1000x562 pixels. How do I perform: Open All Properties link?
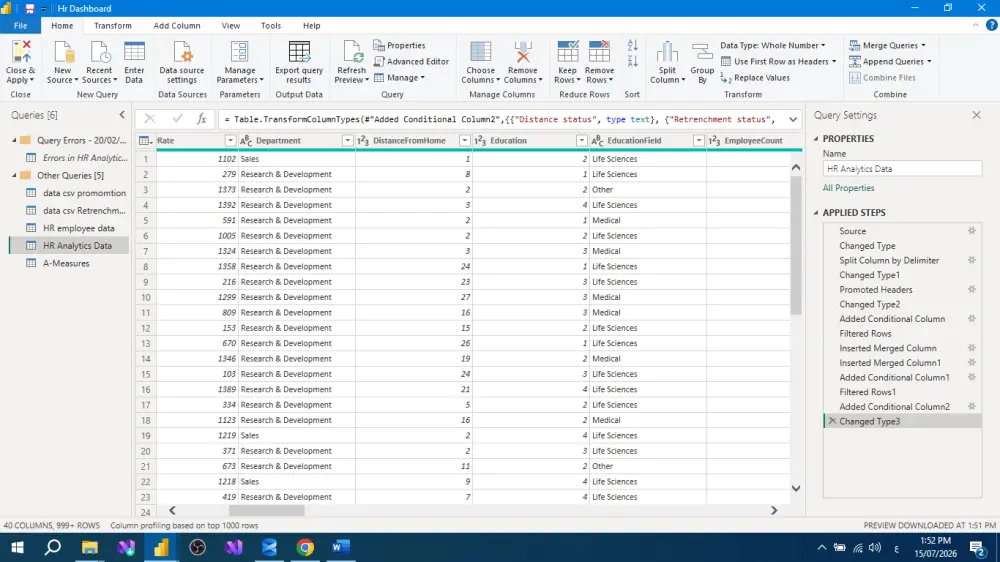(x=848, y=188)
